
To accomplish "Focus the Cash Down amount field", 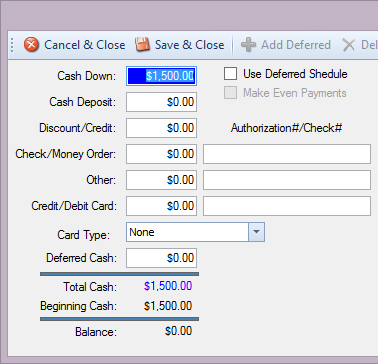I will pos(161,76).
